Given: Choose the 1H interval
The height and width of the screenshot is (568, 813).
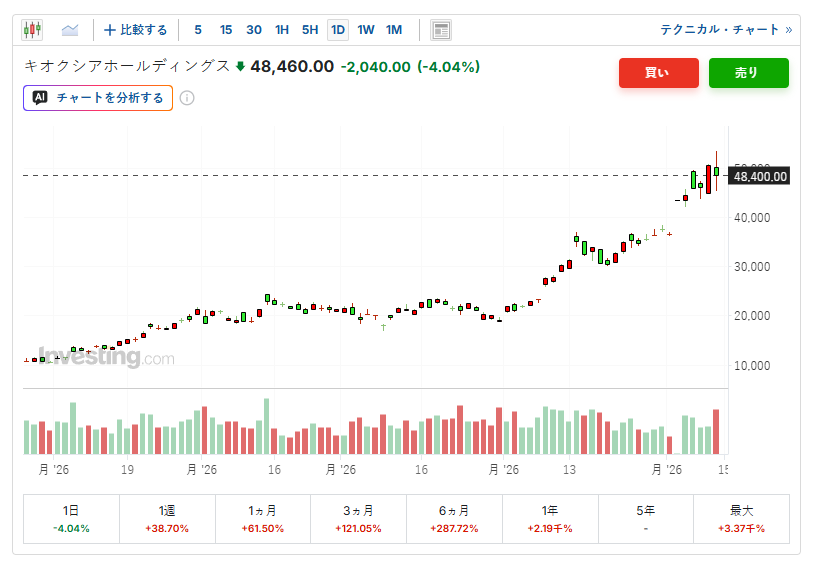Looking at the screenshot, I should (x=282, y=30).
